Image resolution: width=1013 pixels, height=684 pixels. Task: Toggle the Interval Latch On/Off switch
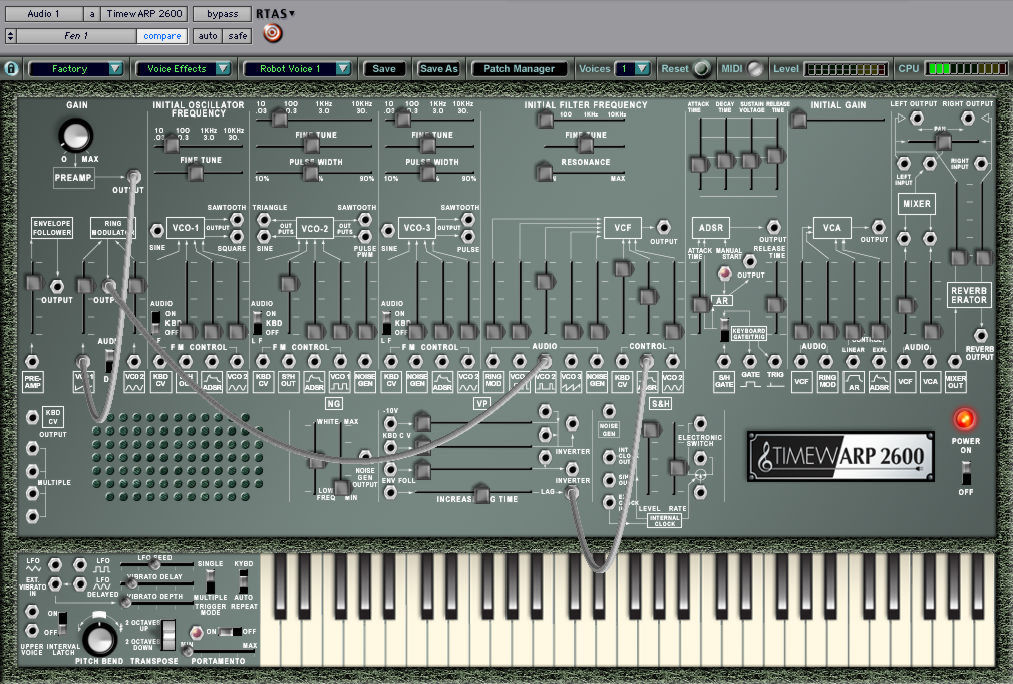click(63, 623)
